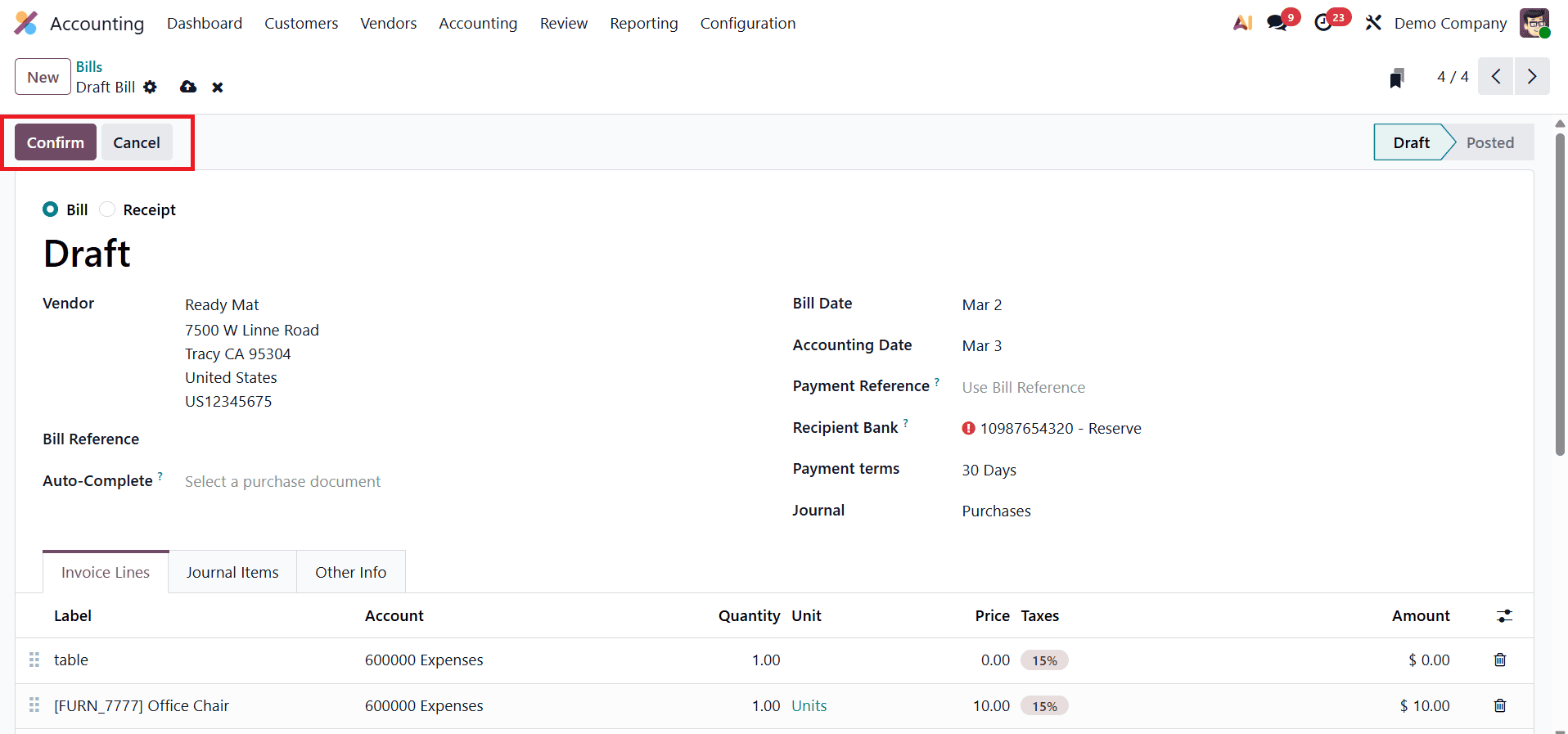Select the Bill radio button
Screen dimensions: 1568x734
[51, 209]
